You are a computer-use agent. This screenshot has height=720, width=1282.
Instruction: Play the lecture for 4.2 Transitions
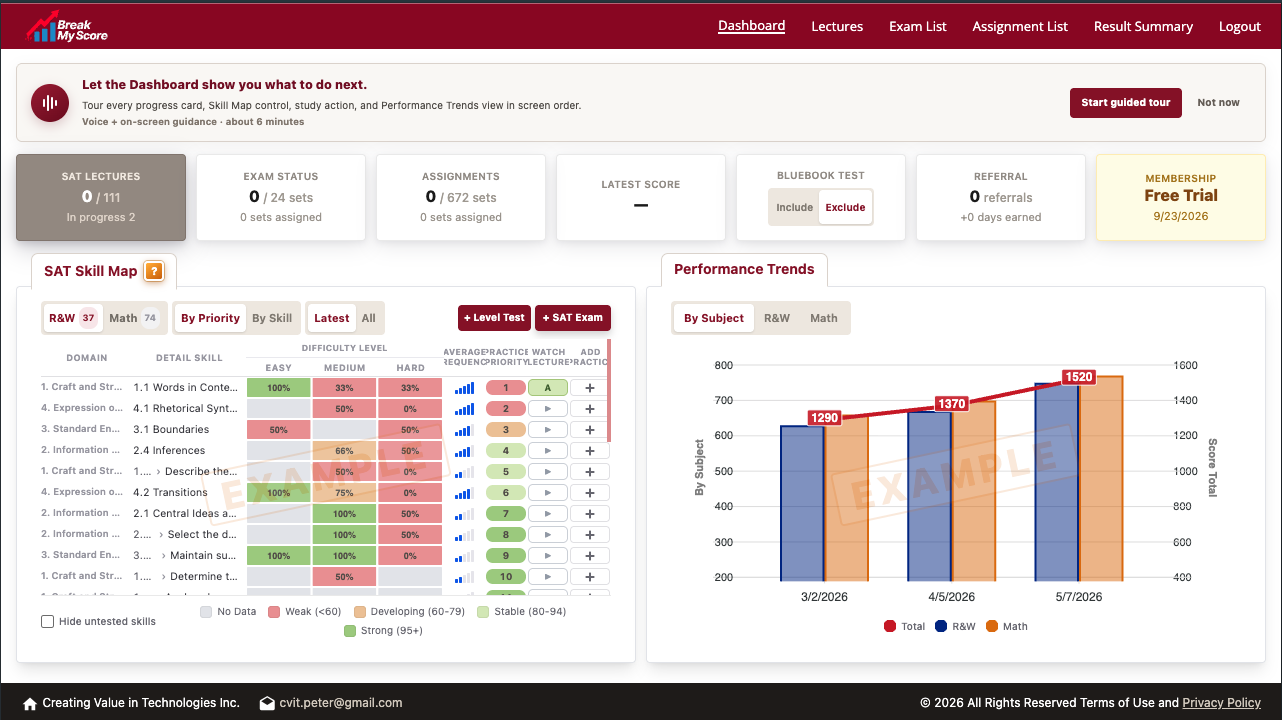[x=547, y=493]
